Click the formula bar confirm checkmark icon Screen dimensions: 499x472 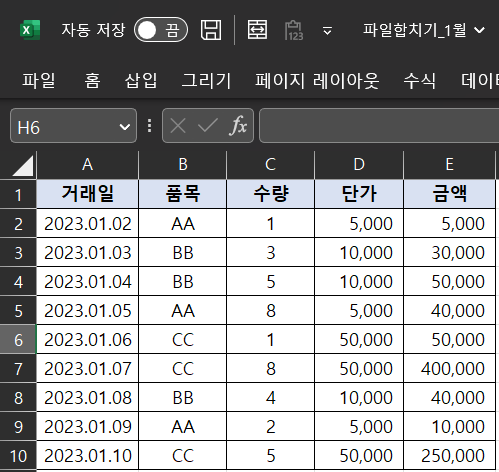(x=207, y=126)
